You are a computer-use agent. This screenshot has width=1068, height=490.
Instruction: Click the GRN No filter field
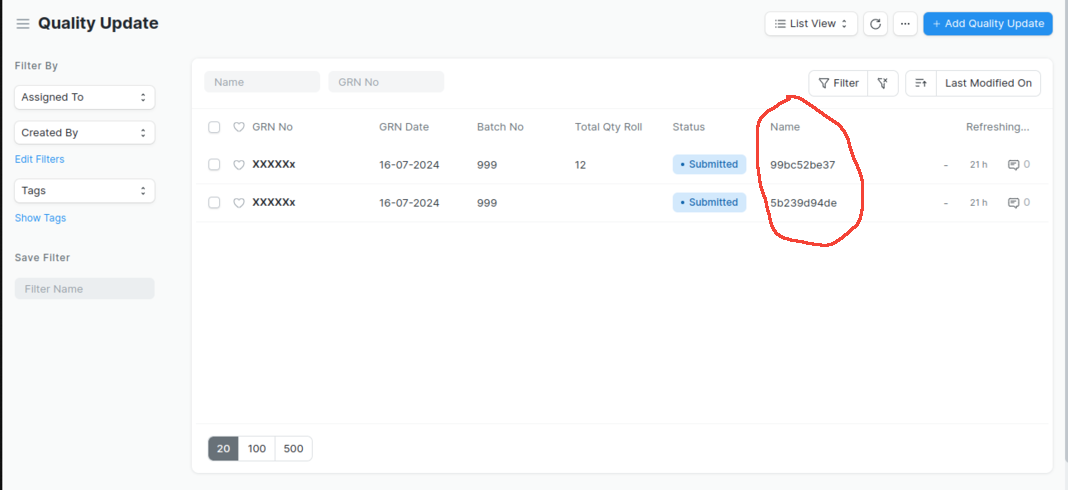pyautogui.click(x=386, y=82)
